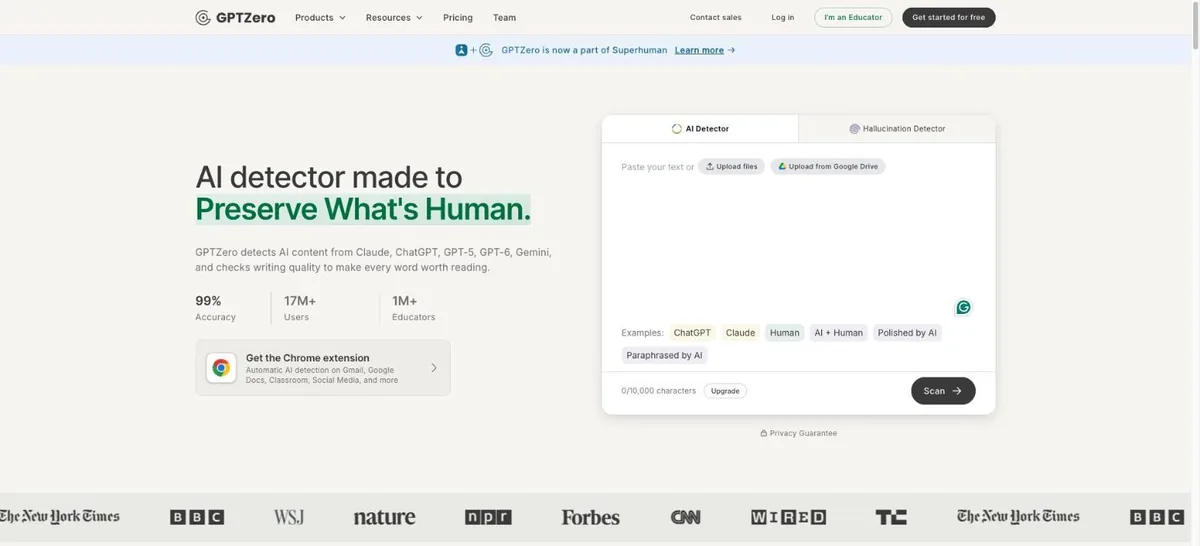
Task: Click the Upgrade button
Action: [725, 391]
